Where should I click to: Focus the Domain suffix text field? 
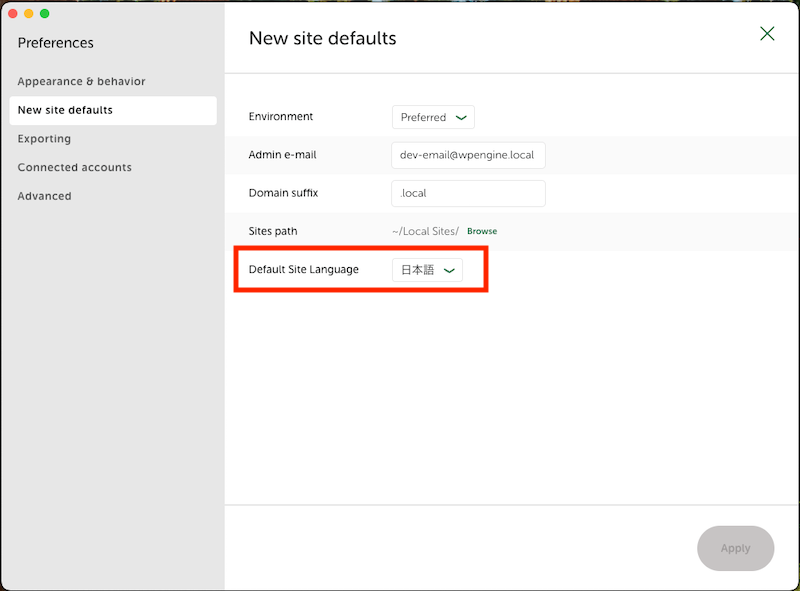tap(468, 193)
